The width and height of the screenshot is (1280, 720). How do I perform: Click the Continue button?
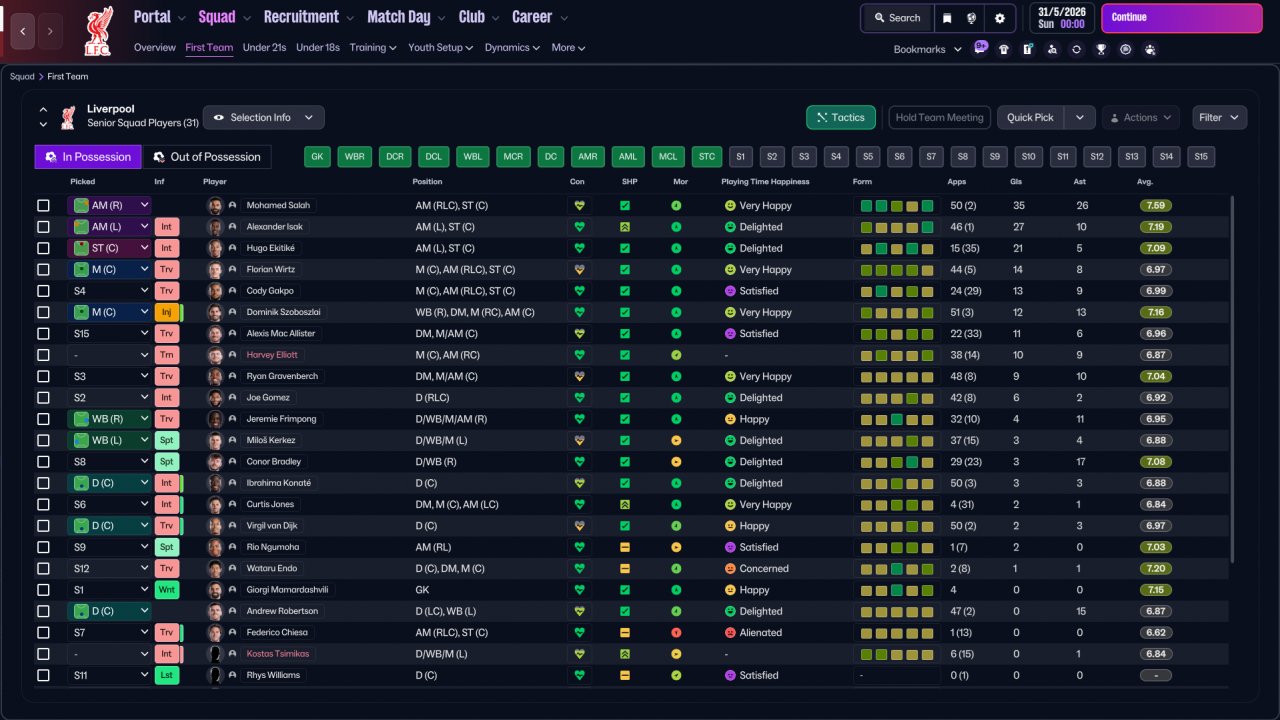click(x=1181, y=18)
